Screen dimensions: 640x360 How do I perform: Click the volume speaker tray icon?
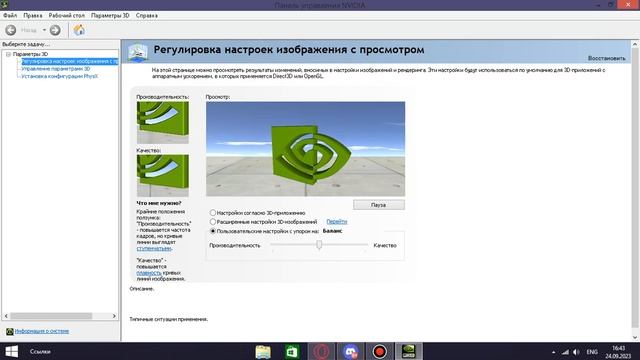576,352
